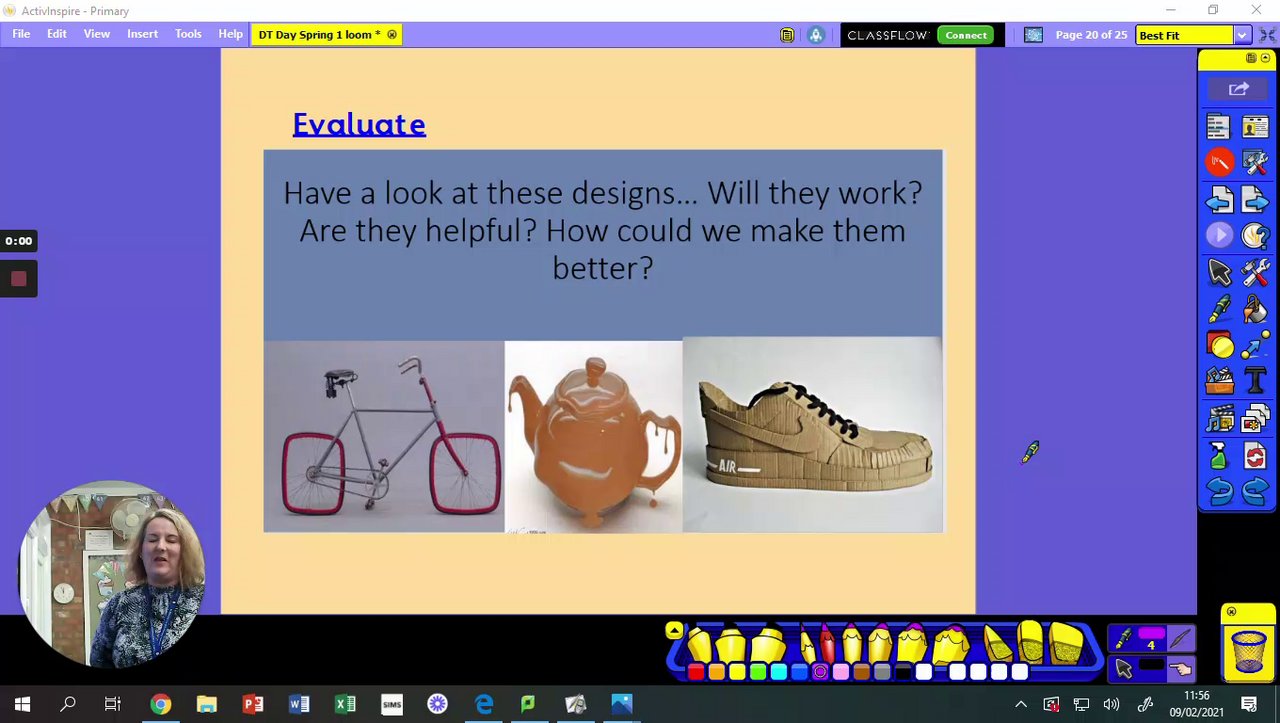Toggle Design Mode in the toolbox
Image resolution: width=1280 pixels, height=723 pixels.
1255,161
